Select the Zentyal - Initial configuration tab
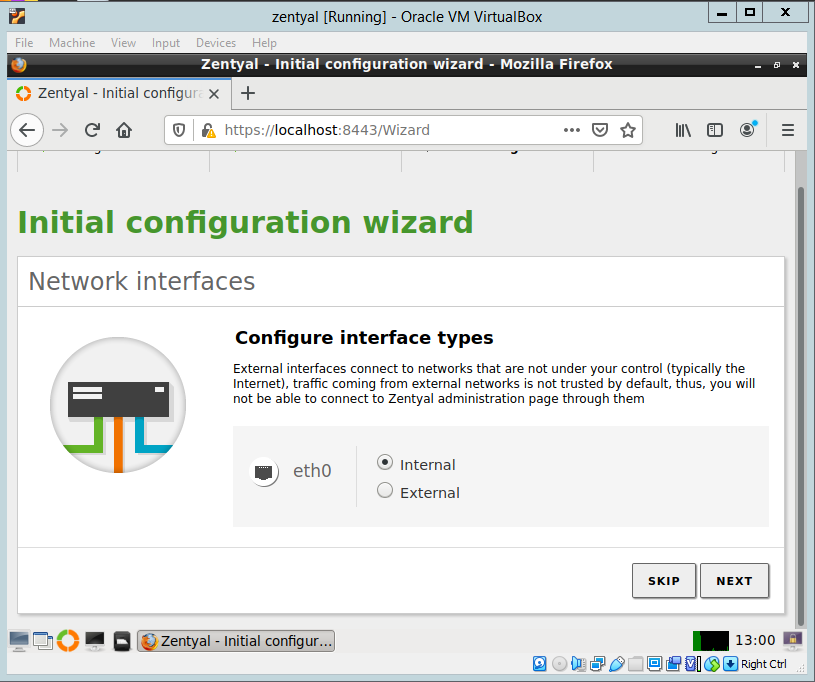The height and width of the screenshot is (682, 815). click(x=119, y=94)
